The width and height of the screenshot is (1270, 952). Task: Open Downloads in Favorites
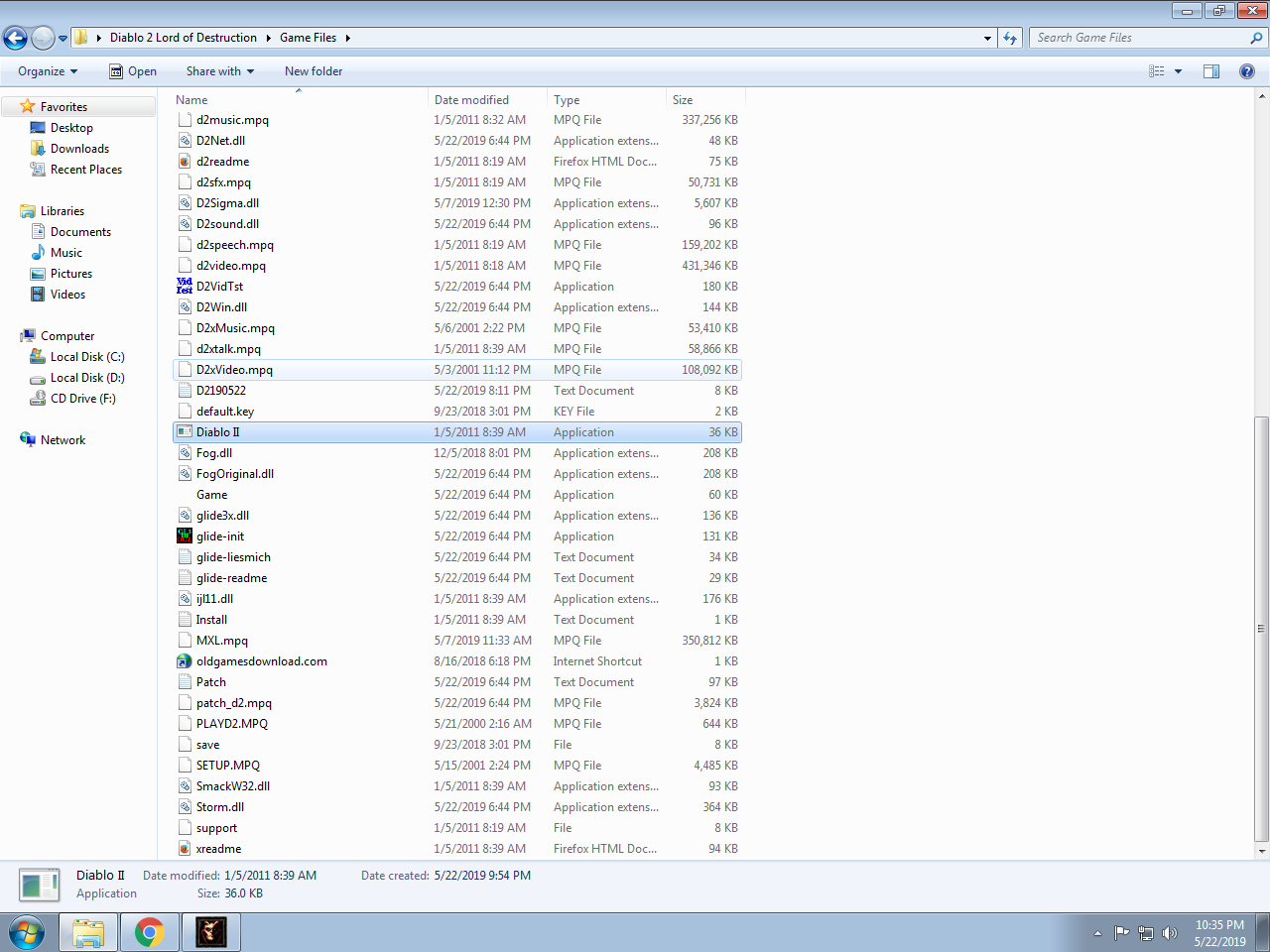(79, 149)
